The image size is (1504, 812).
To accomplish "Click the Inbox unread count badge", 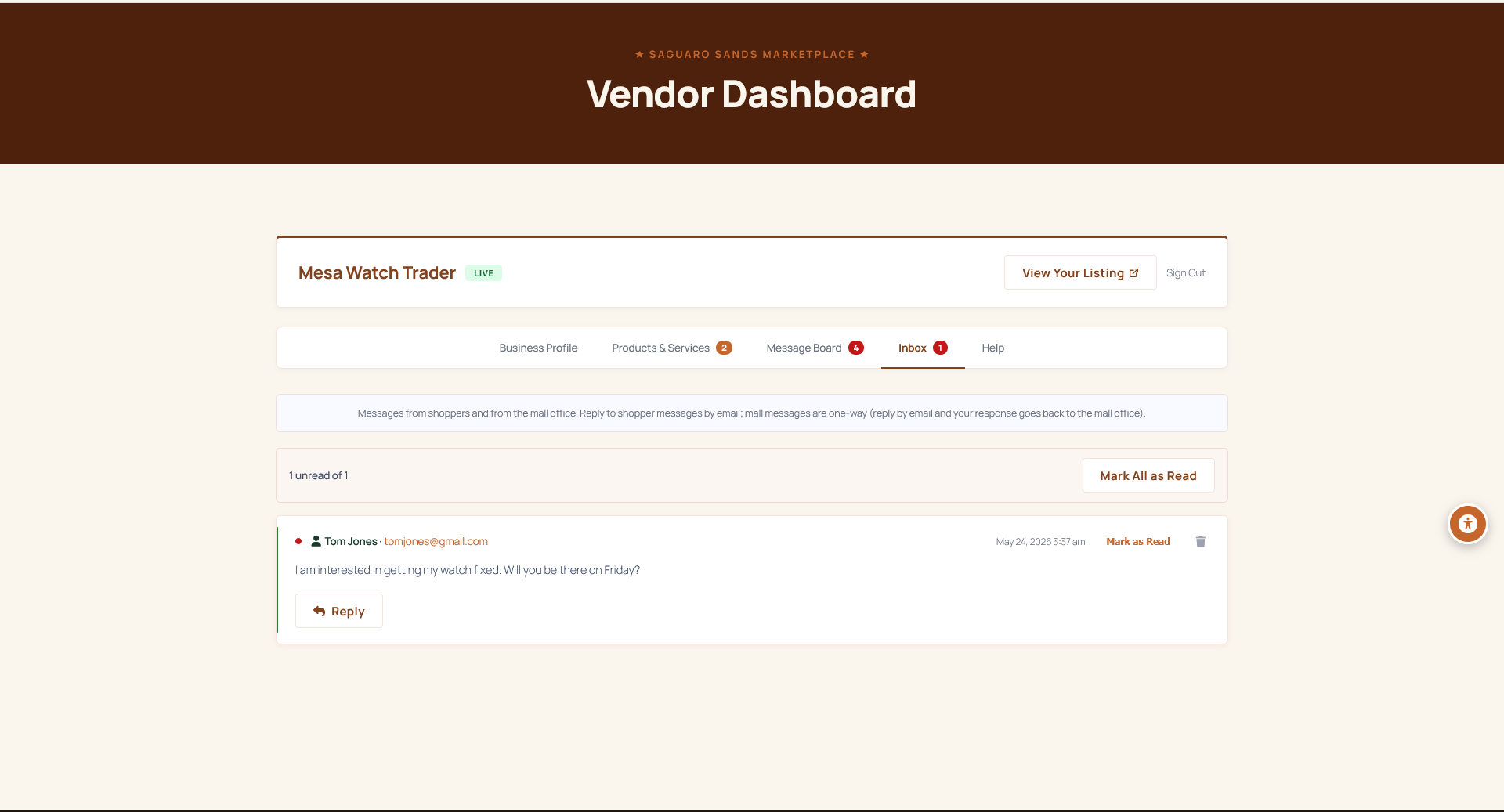I will 940,348.
